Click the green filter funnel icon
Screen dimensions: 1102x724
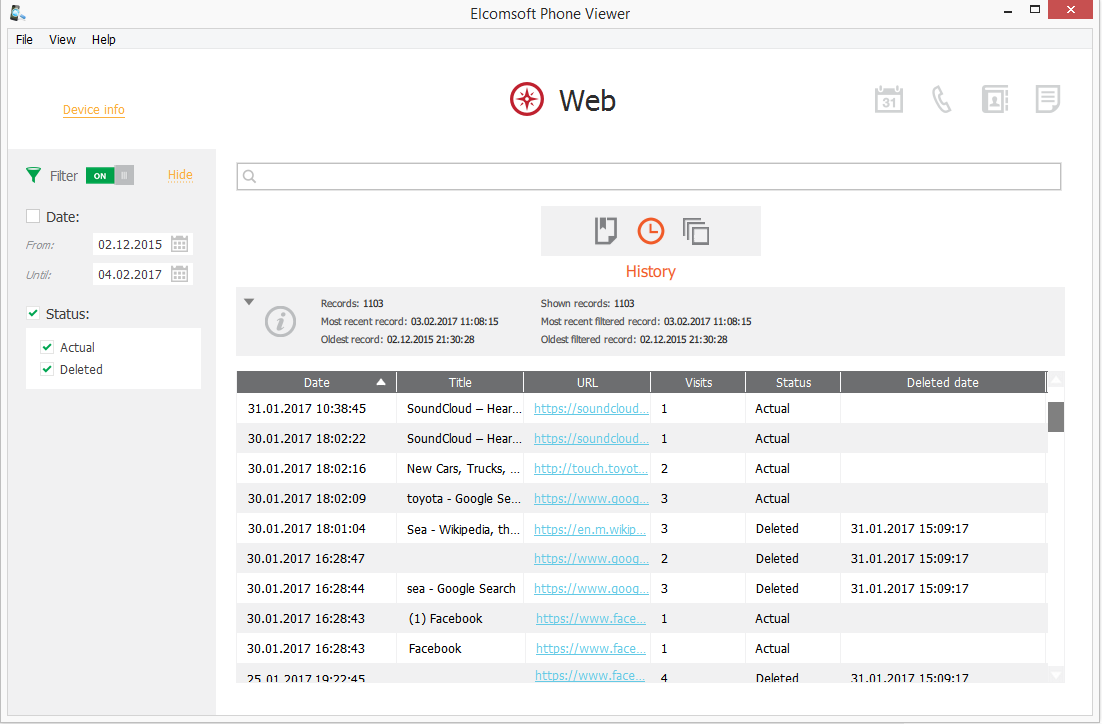click(x=33, y=174)
